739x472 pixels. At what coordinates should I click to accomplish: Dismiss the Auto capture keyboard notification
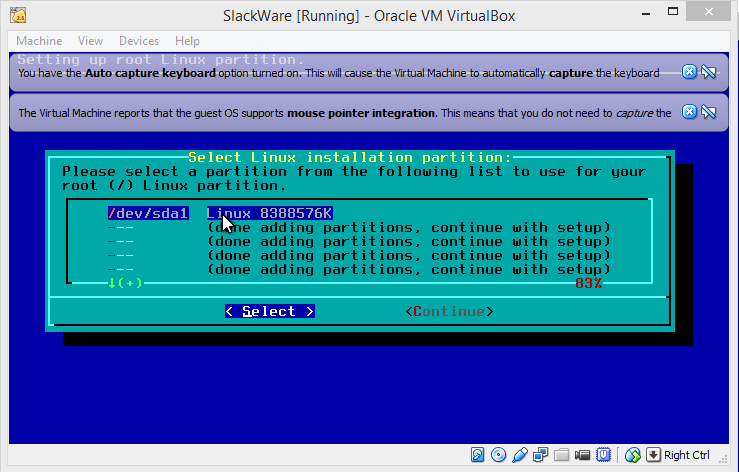click(689, 72)
